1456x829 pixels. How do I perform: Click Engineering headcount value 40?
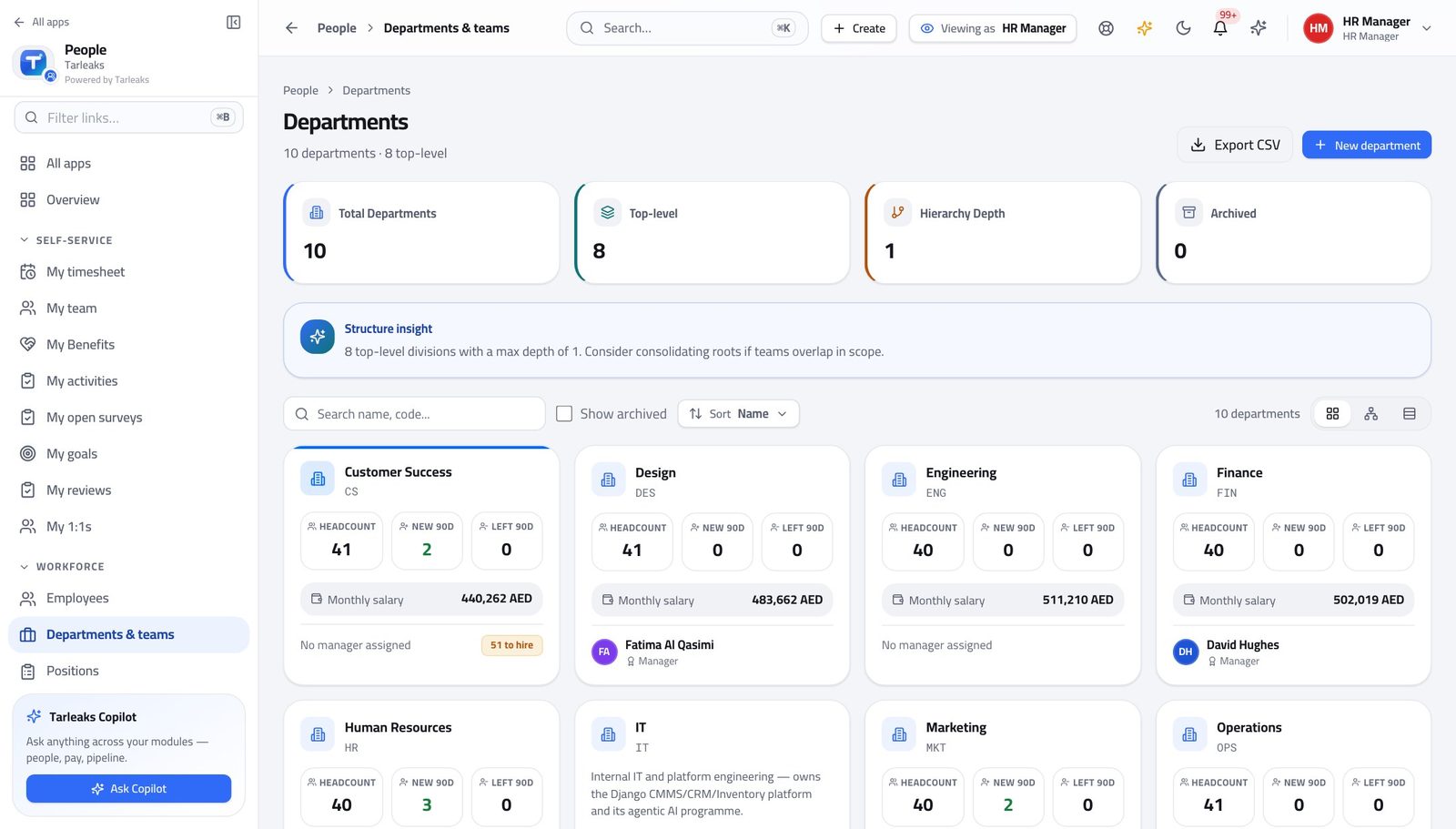click(923, 551)
